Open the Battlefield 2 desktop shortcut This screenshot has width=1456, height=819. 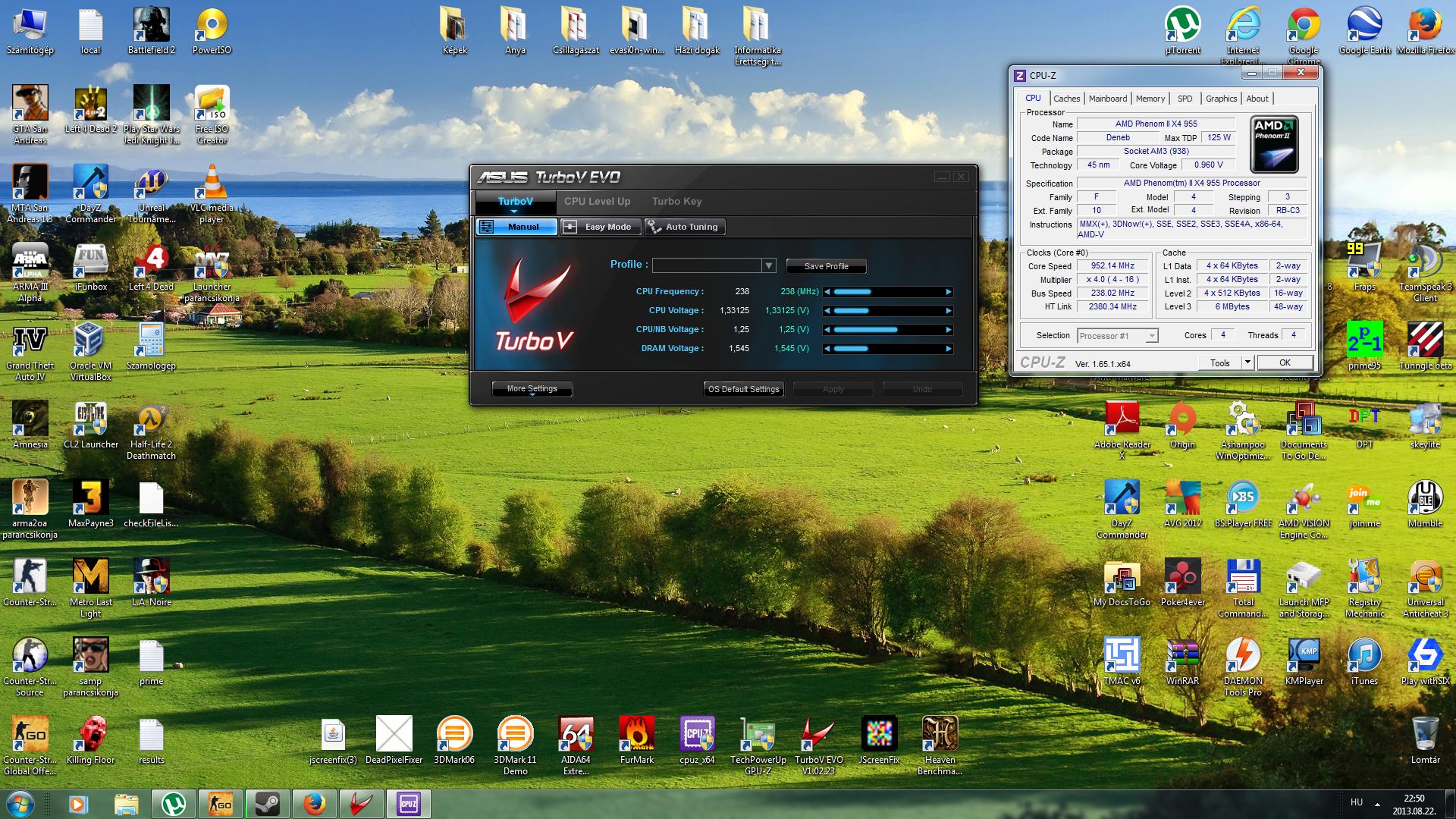point(151,30)
